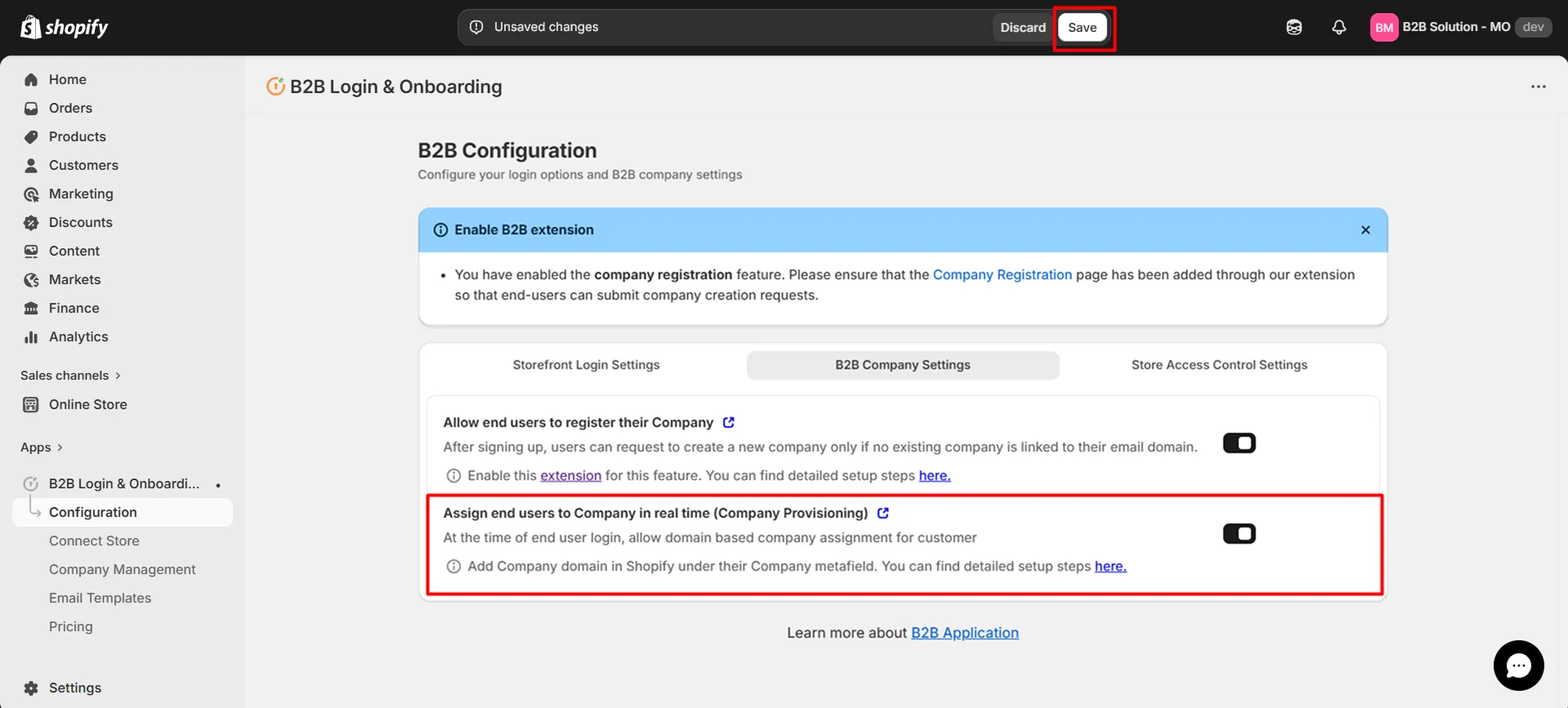Viewport: 1568px width, 708px height.
Task: Click the B2B Solution - MO store name
Action: click(1456, 27)
